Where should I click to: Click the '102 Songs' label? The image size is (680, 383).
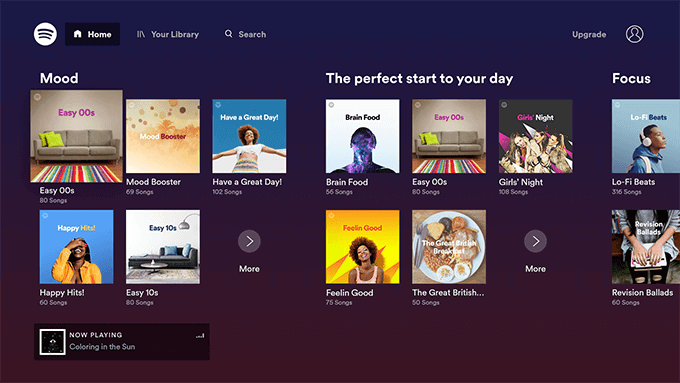pos(227,192)
